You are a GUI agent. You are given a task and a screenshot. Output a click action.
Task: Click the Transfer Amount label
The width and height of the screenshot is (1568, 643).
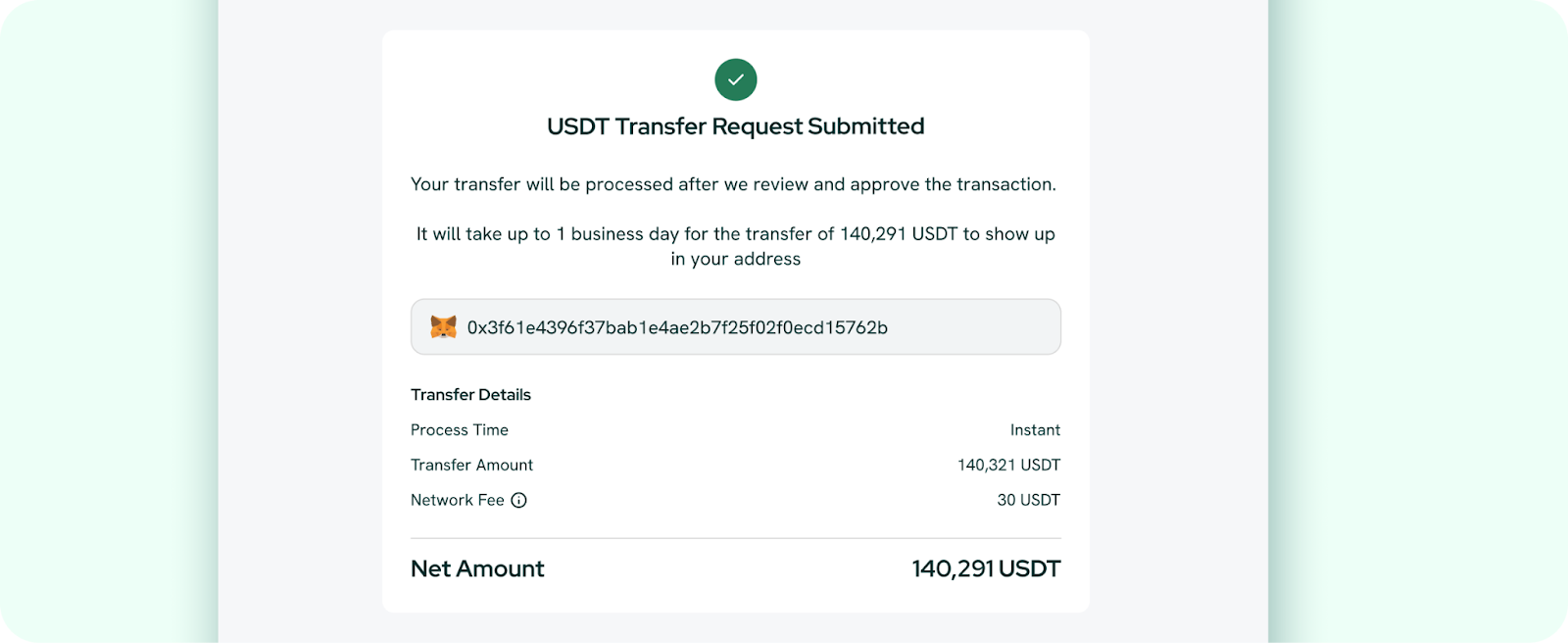coord(471,465)
